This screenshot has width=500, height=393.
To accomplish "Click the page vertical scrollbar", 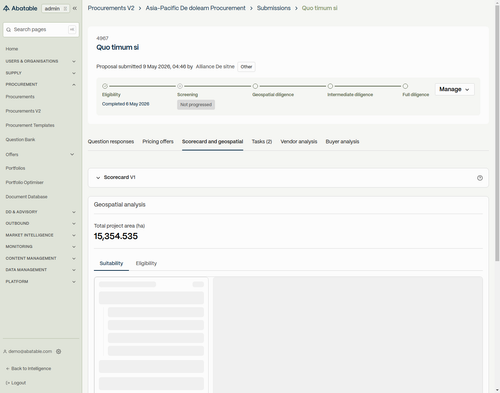I will (x=497, y=133).
